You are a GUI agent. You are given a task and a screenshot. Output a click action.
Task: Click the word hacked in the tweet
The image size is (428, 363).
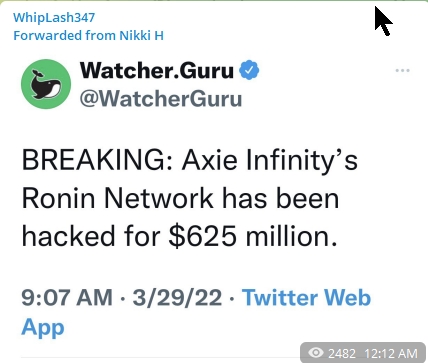click(68, 236)
